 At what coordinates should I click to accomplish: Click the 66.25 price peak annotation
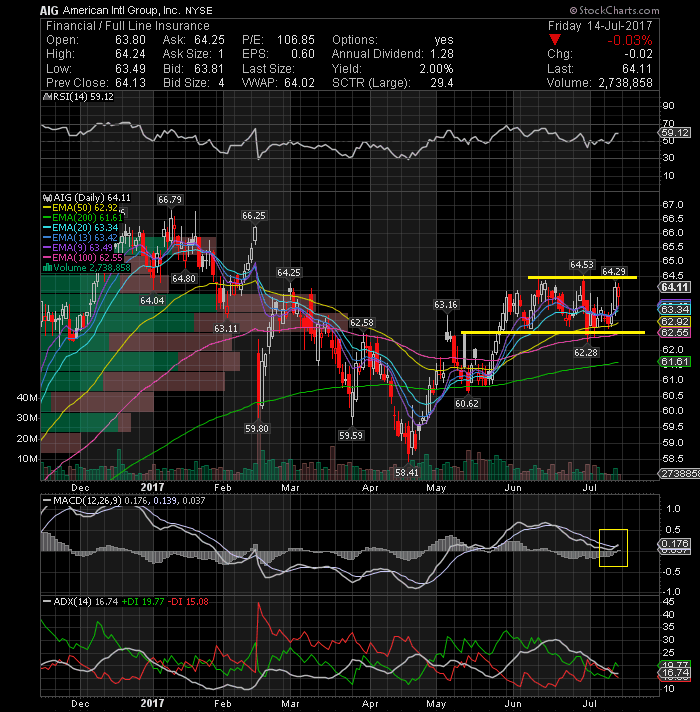tap(253, 215)
